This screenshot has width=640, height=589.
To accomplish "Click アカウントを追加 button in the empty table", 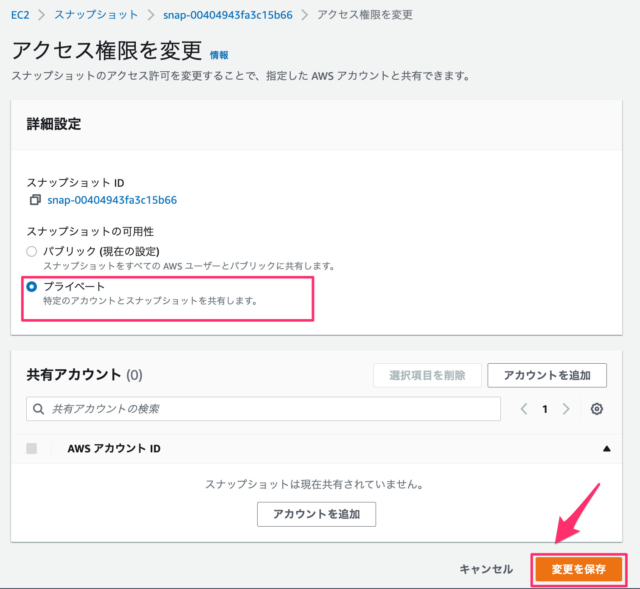I will [x=316, y=514].
